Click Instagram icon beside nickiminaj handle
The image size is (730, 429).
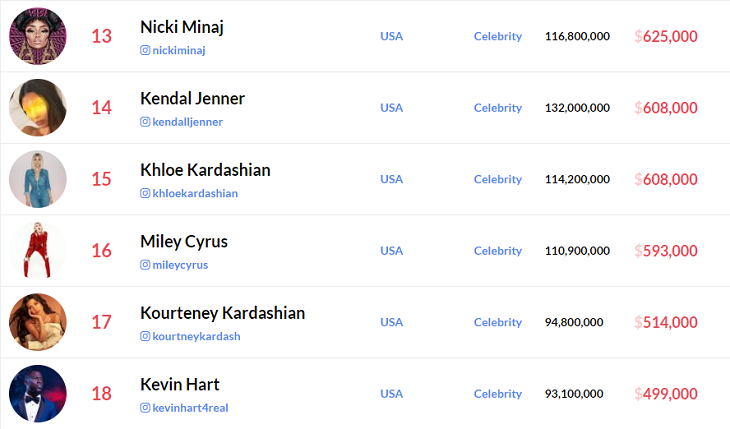click(145, 50)
